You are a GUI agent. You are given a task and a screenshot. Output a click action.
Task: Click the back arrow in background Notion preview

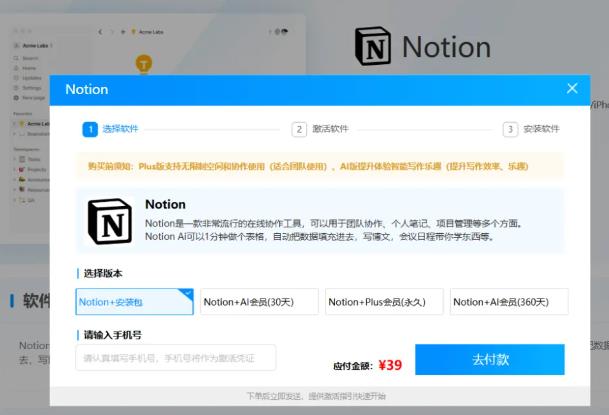pos(100,32)
